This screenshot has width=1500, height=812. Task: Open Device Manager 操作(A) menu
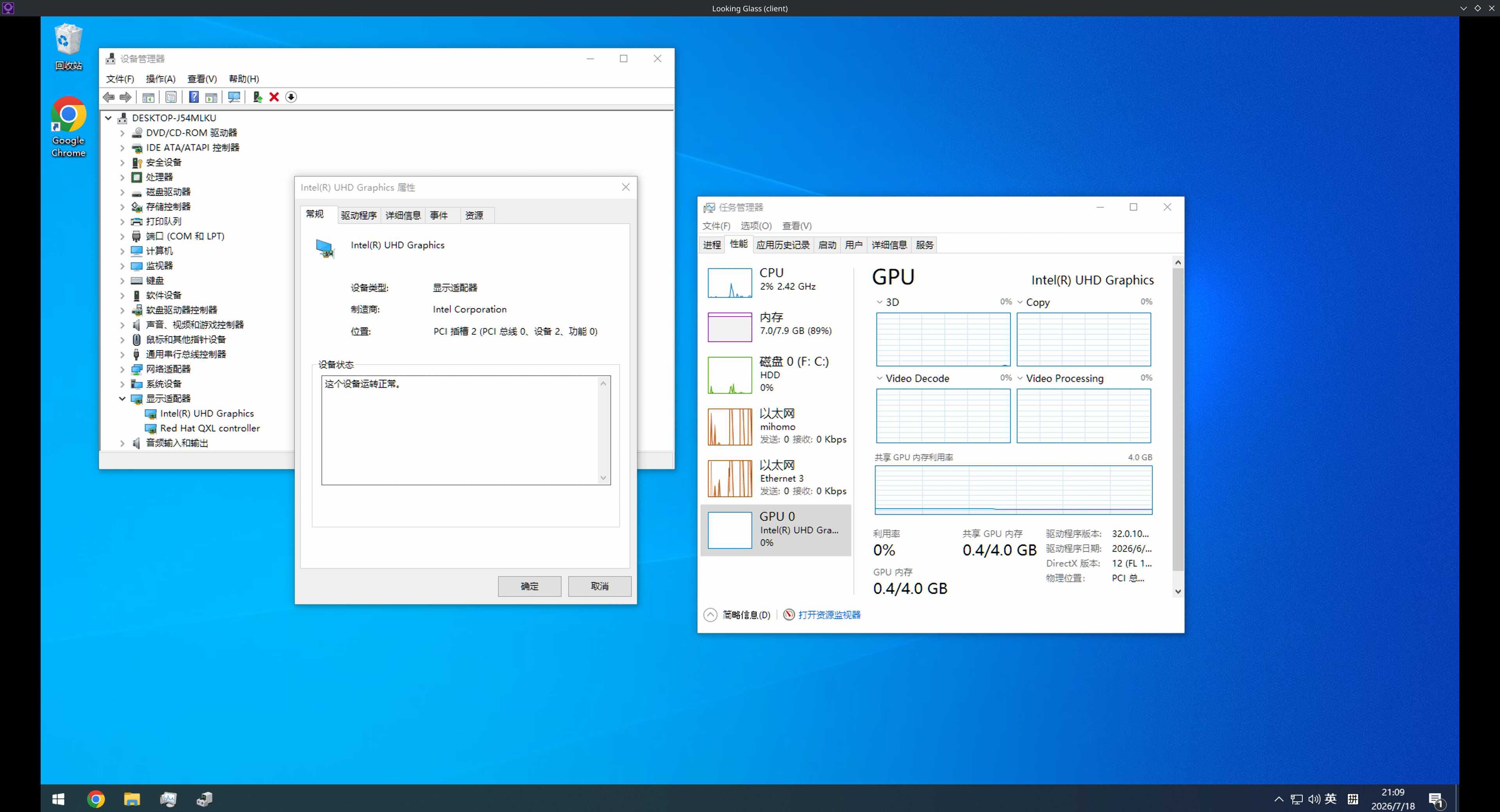coord(161,78)
